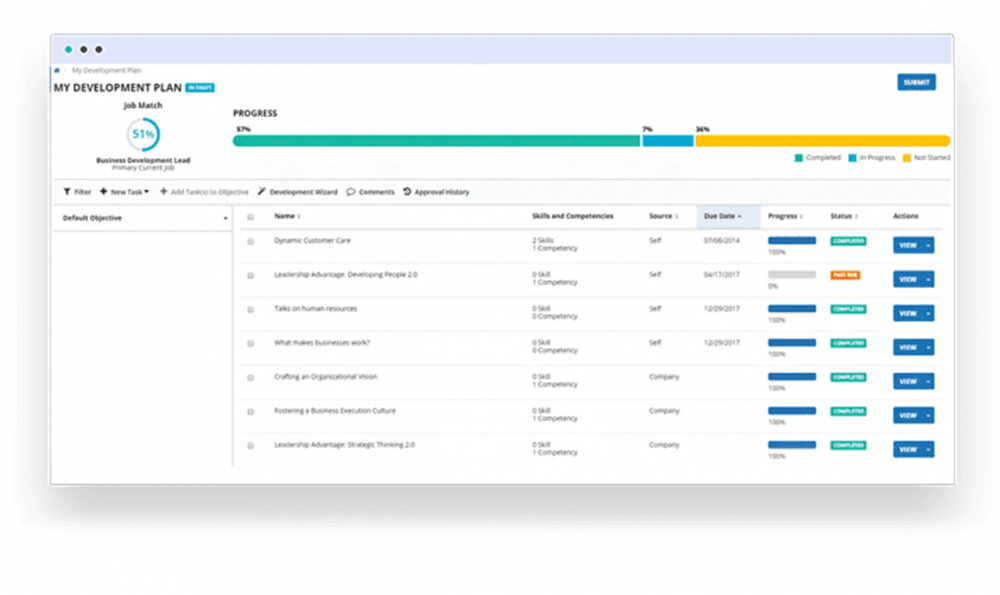Sort by the Source column sort icon
The width and height of the screenshot is (1000, 595).
tap(677, 217)
